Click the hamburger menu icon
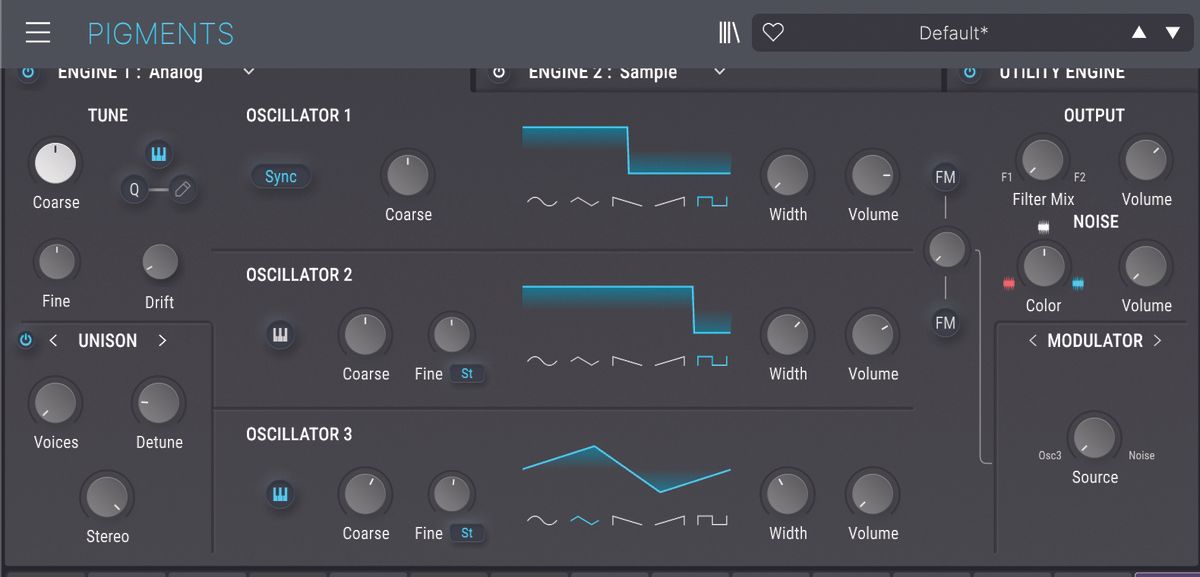This screenshot has width=1200, height=577. pos(38,31)
